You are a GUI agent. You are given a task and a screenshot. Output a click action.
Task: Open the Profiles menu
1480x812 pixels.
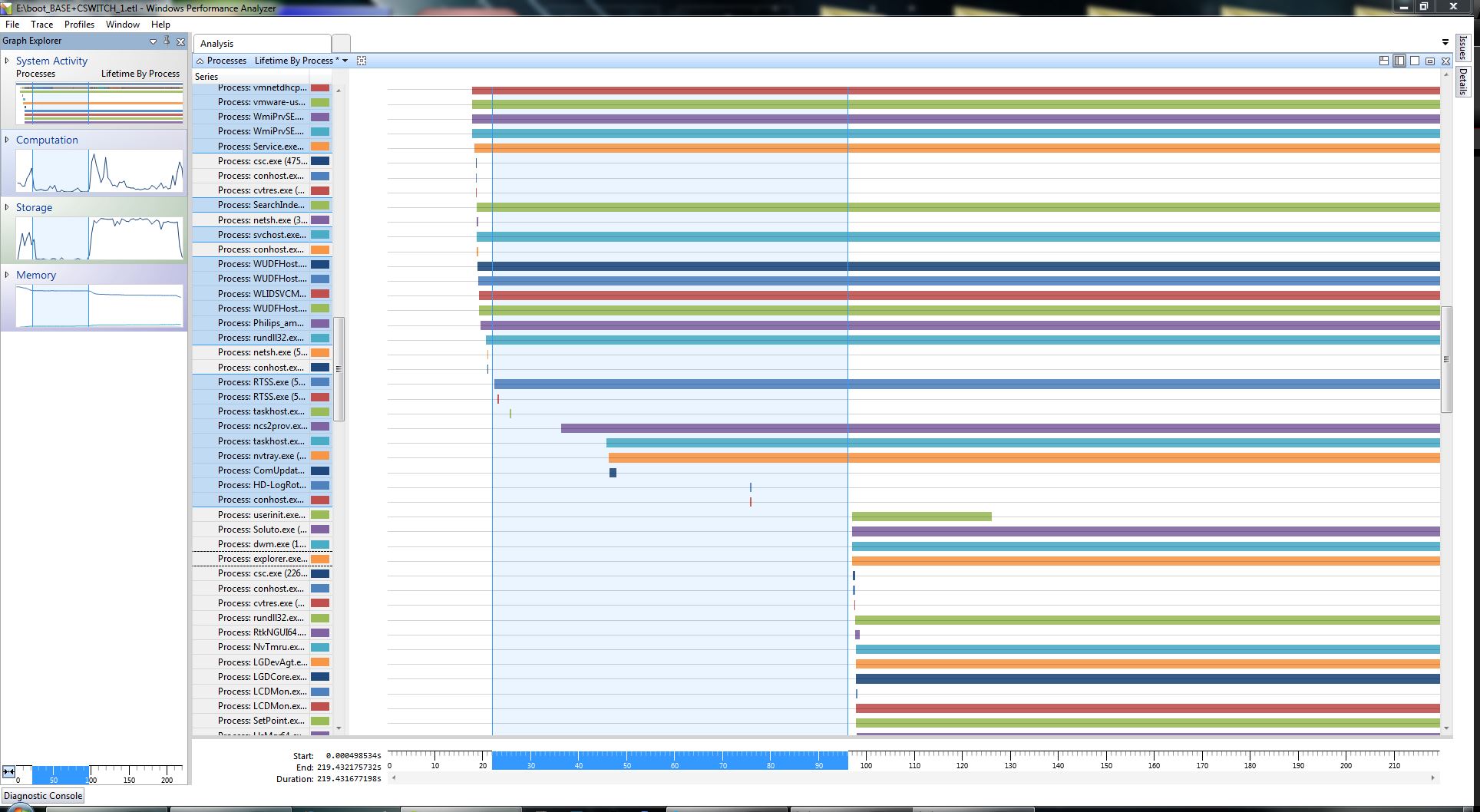pyautogui.click(x=79, y=25)
